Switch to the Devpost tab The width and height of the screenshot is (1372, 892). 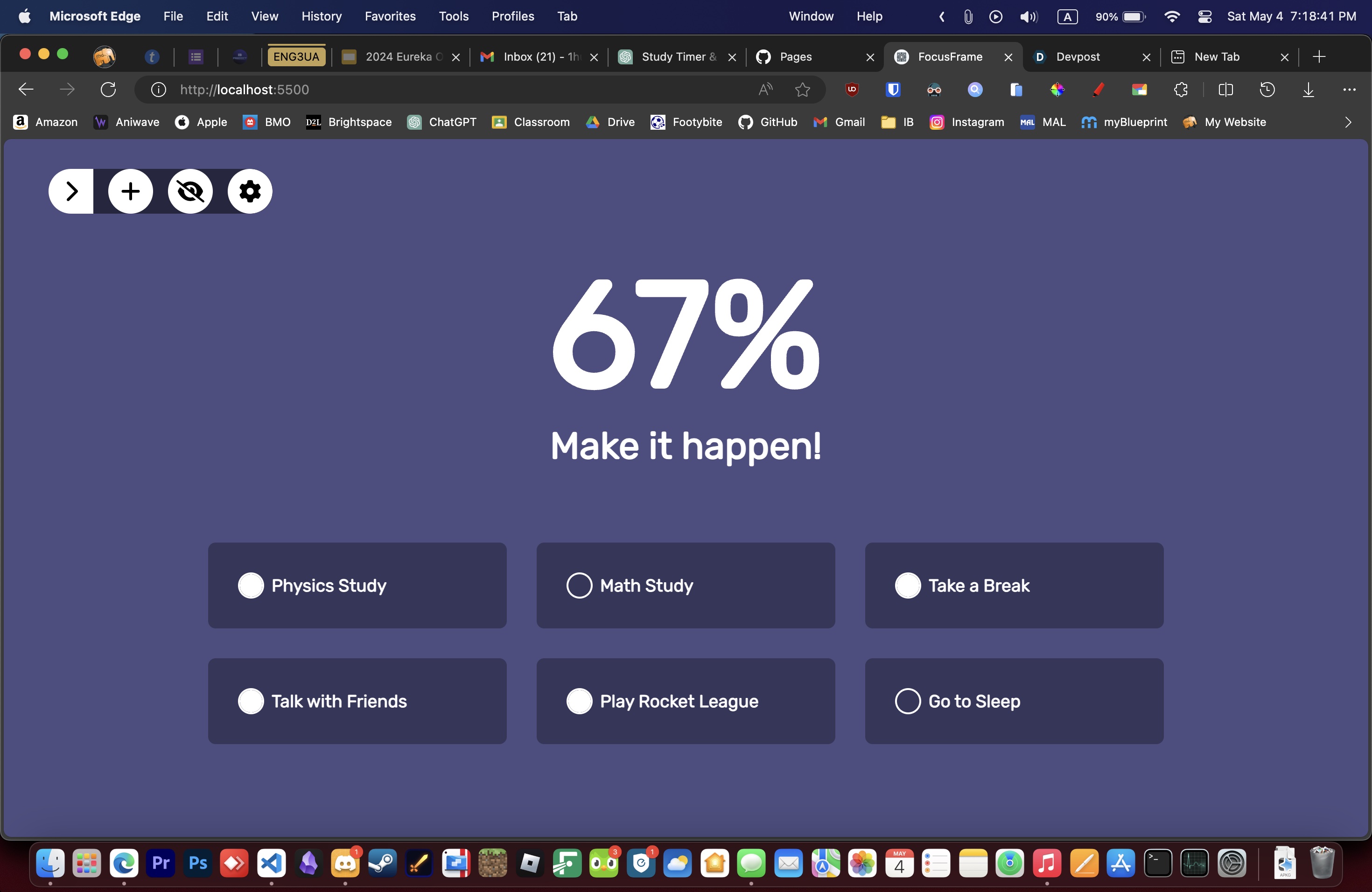point(1078,56)
